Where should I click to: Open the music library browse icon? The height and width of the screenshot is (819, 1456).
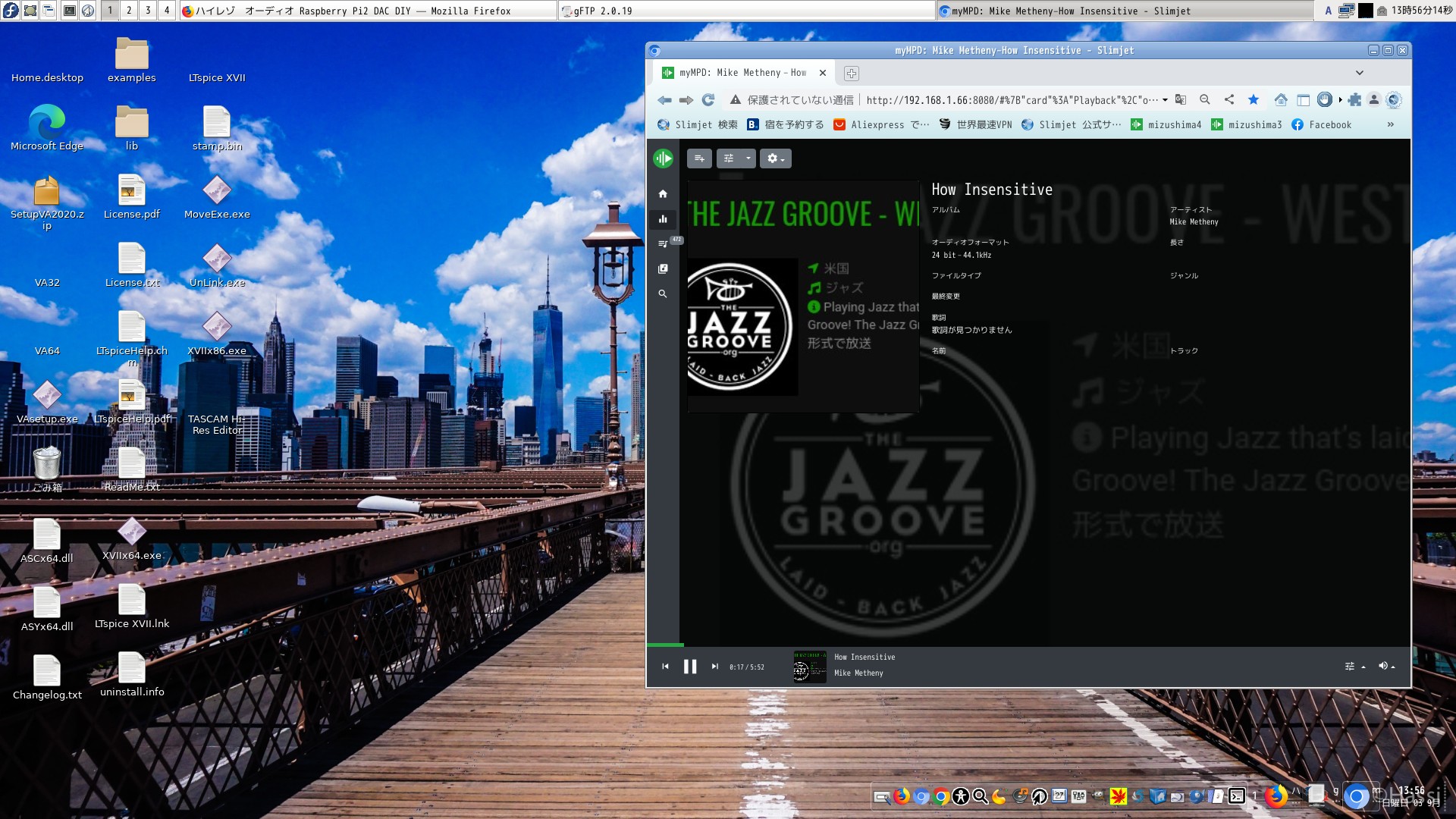click(x=663, y=268)
